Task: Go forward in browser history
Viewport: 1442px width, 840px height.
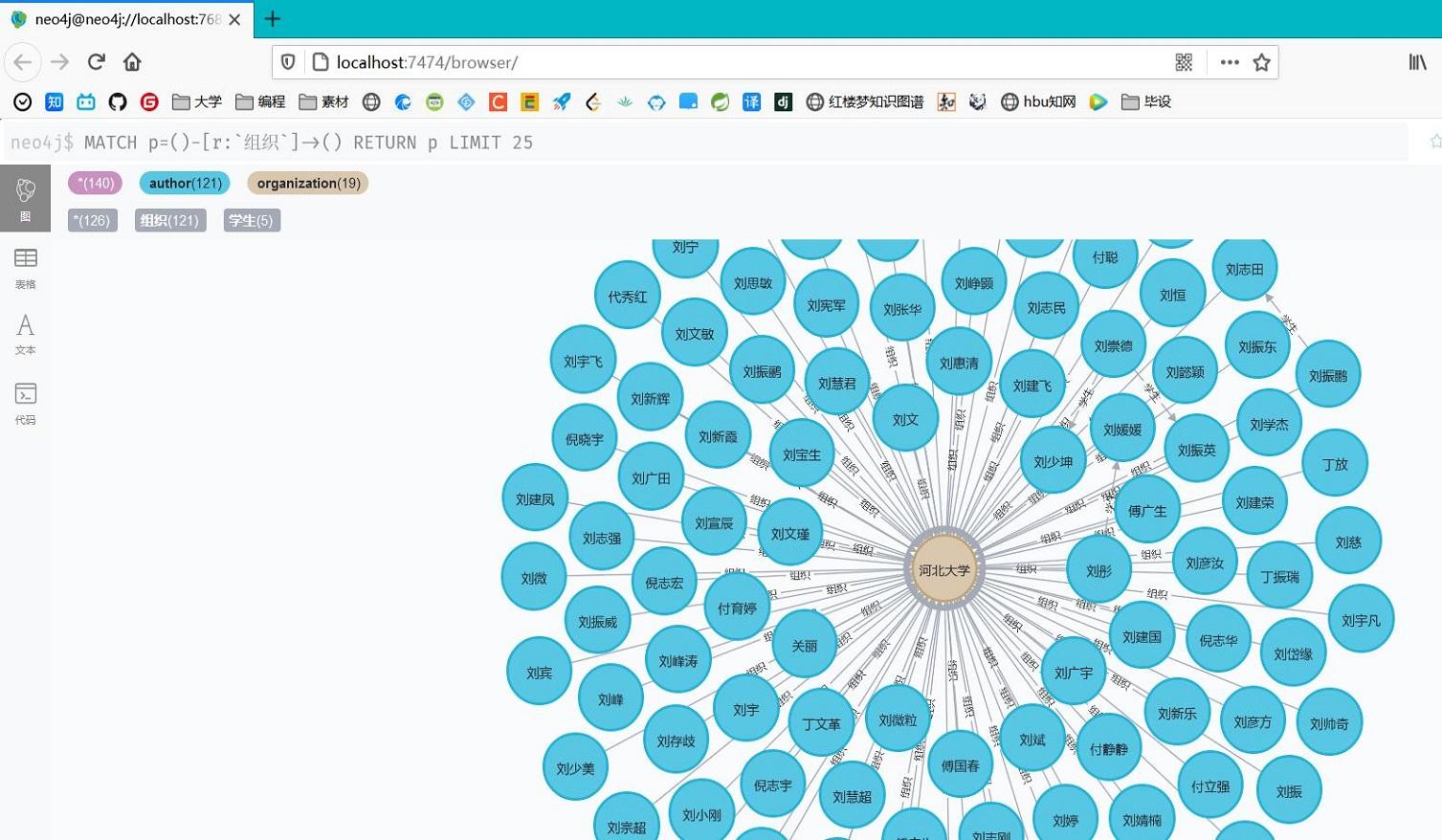Action: tap(59, 62)
